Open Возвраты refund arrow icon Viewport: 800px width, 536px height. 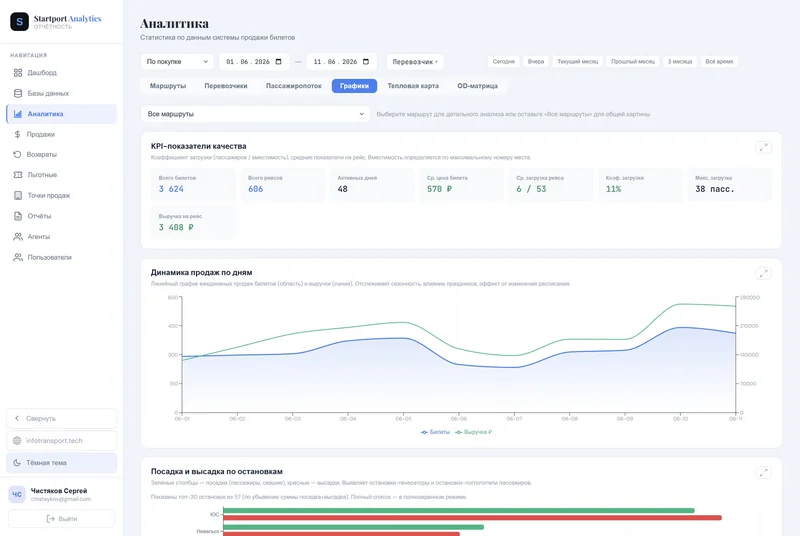17,154
